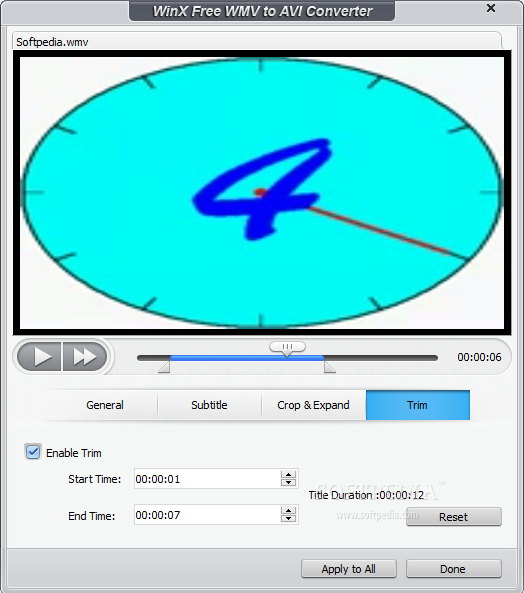Decrease End Time with down arrow

[x=288, y=518]
